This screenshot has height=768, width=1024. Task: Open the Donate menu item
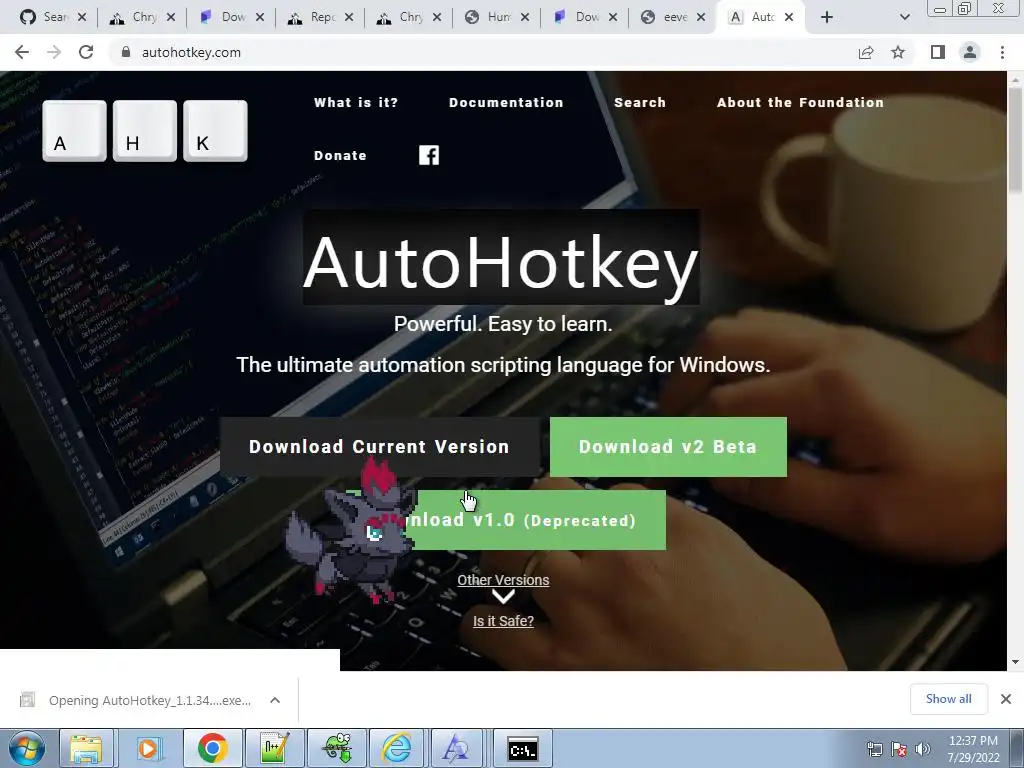(340, 155)
